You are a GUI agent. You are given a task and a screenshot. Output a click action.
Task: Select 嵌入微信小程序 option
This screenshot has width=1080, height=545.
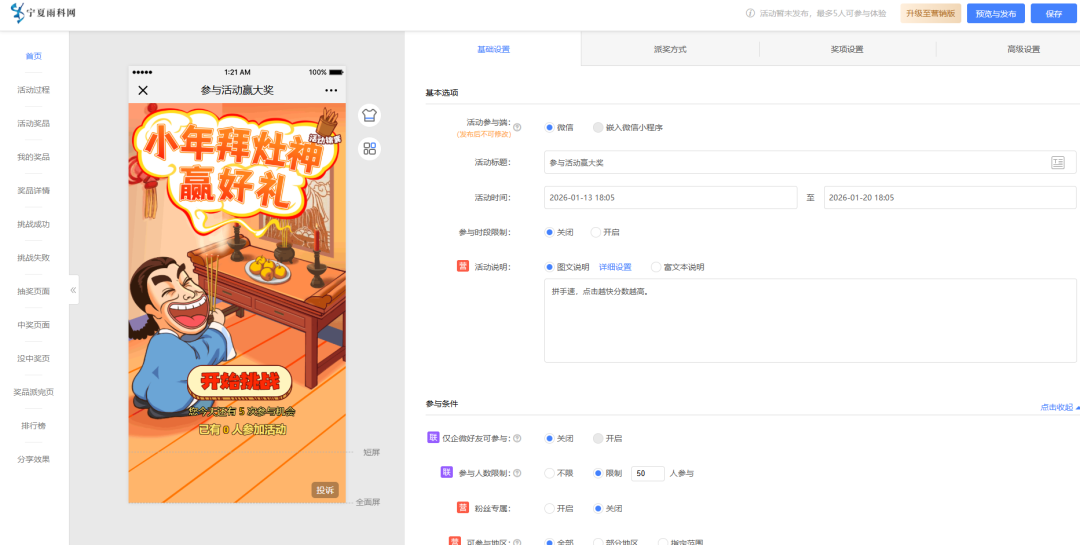point(597,127)
